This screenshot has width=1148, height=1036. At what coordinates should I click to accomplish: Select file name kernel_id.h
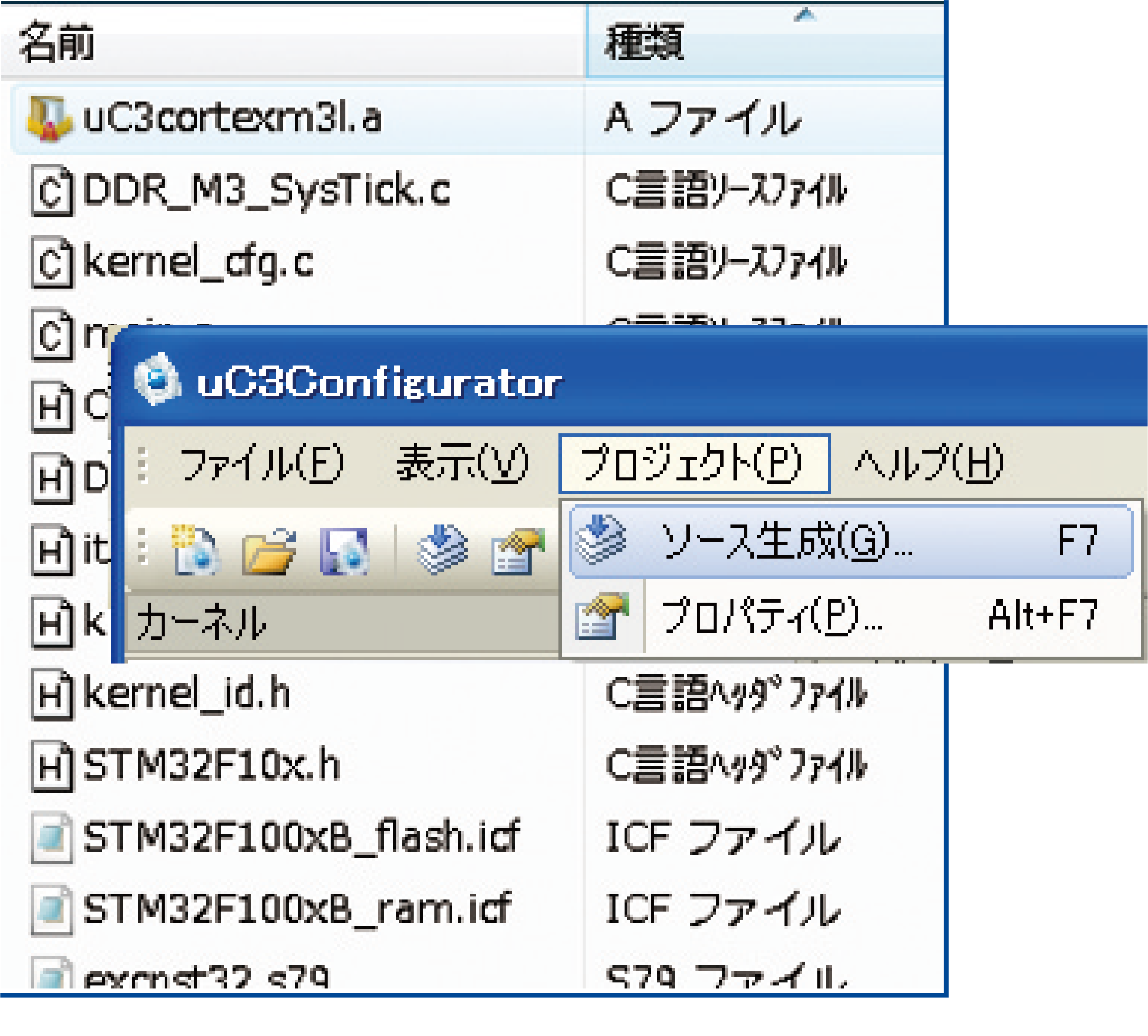pyautogui.click(x=187, y=693)
